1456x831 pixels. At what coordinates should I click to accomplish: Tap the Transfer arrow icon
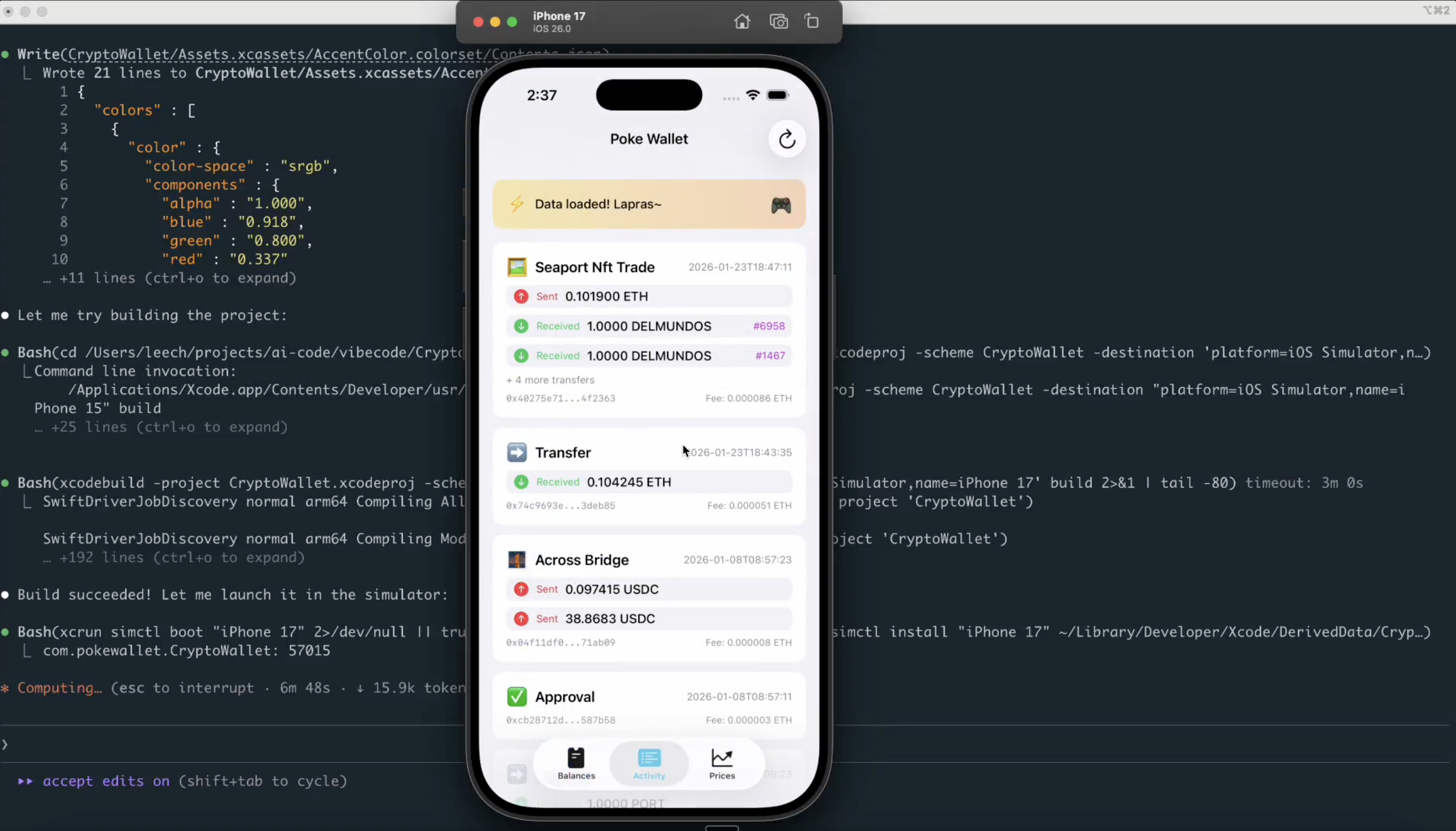tap(517, 453)
